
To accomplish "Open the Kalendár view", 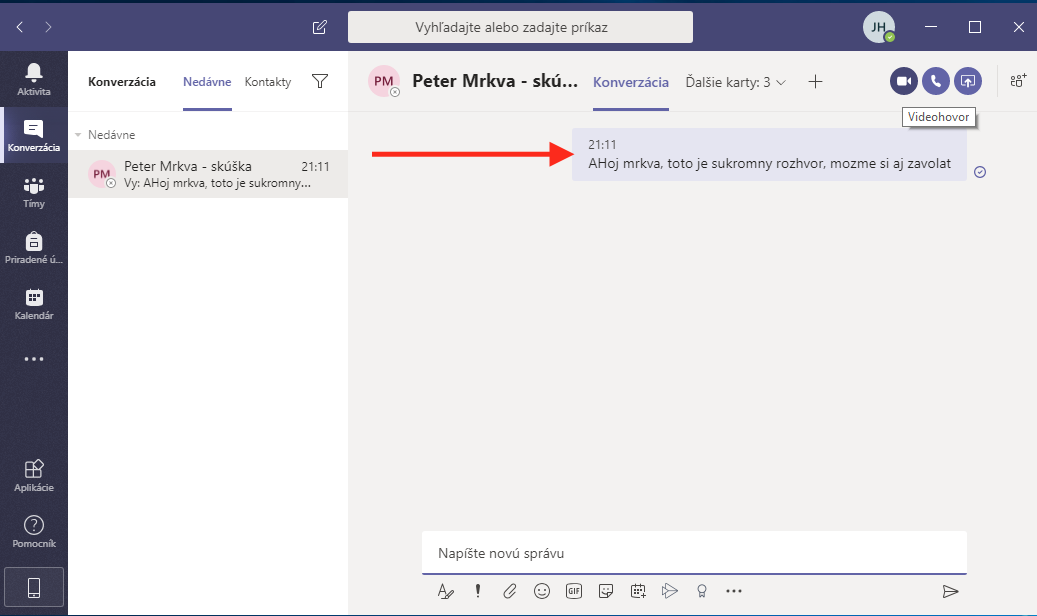I will click(34, 304).
